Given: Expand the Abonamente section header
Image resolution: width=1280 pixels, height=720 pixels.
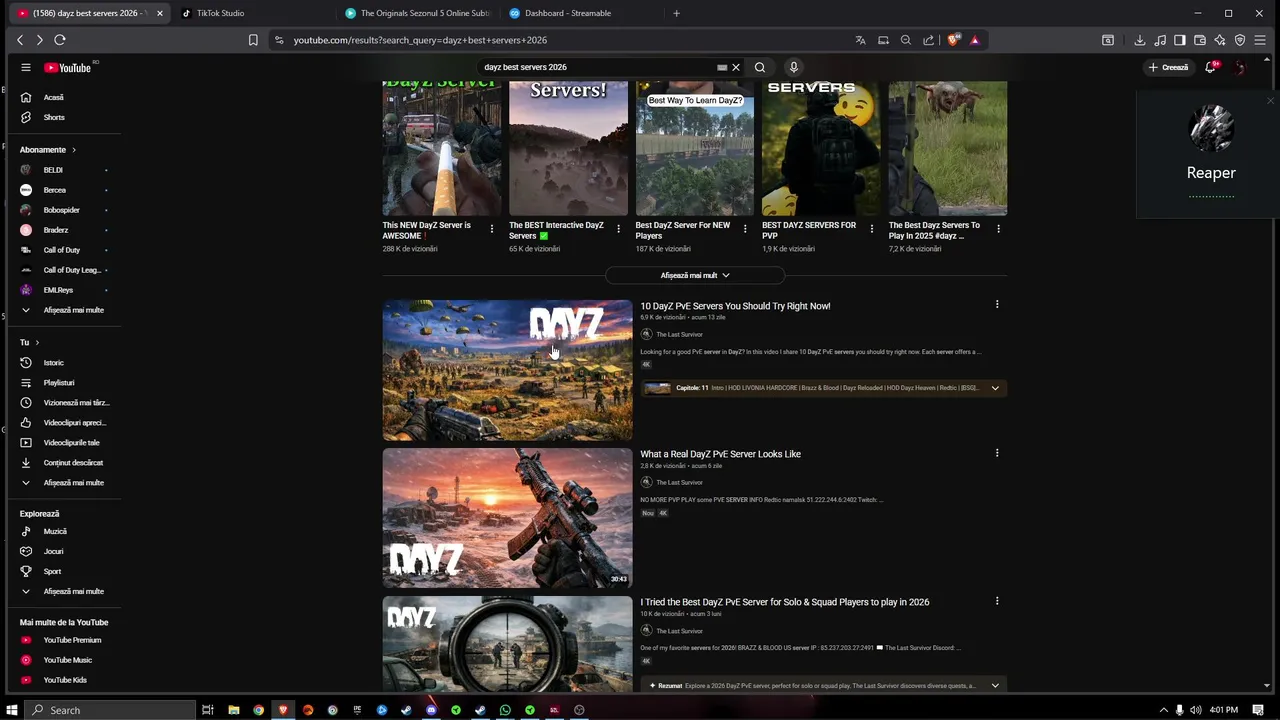Looking at the screenshot, I should [x=47, y=149].
